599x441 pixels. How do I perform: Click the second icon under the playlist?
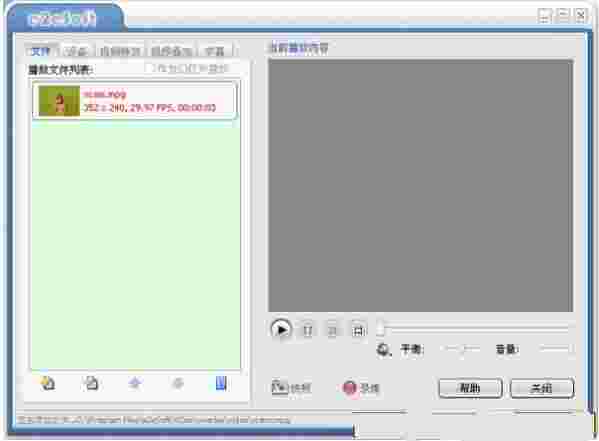tap(92, 383)
